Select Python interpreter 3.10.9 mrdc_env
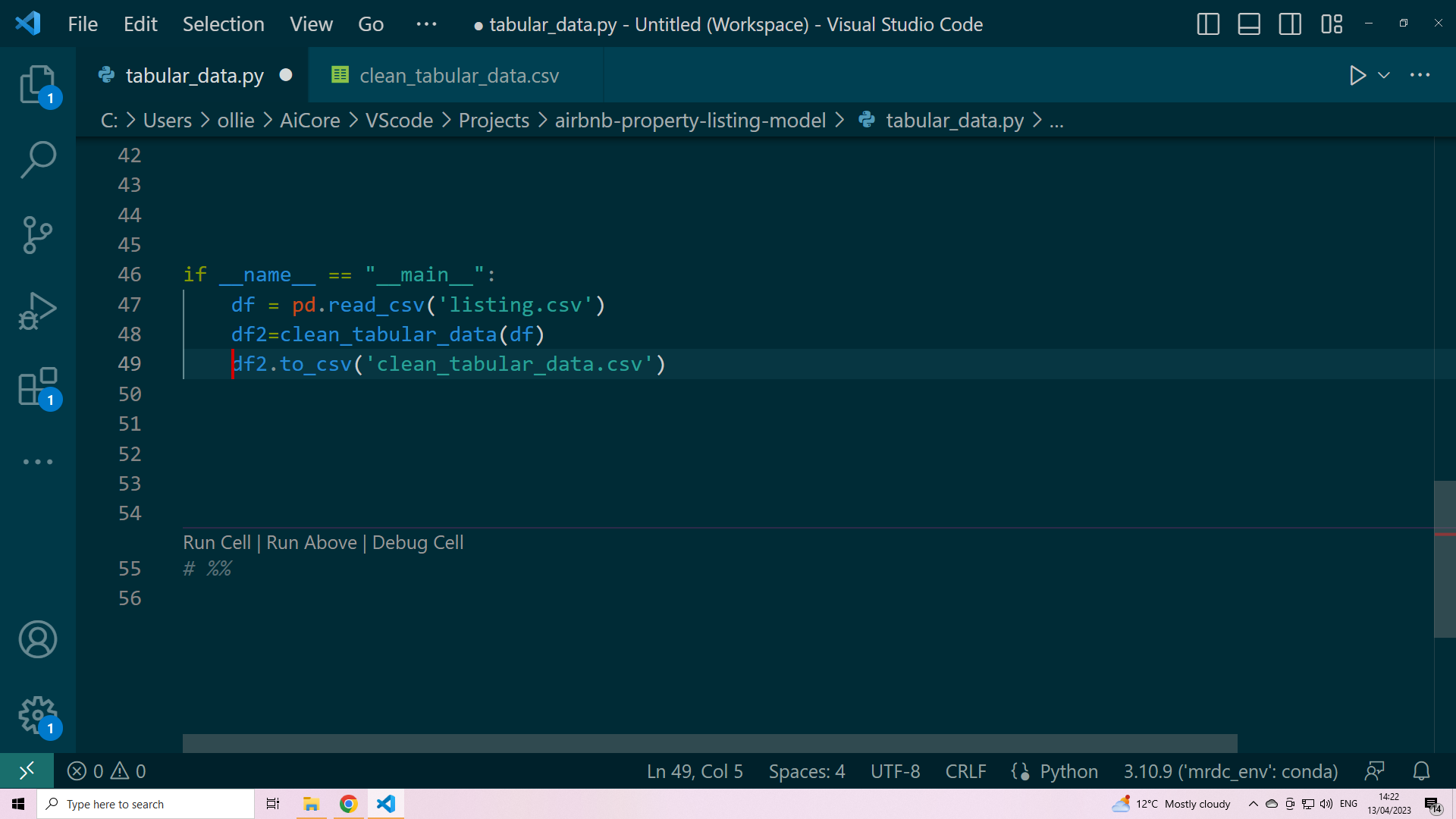 (1230, 771)
